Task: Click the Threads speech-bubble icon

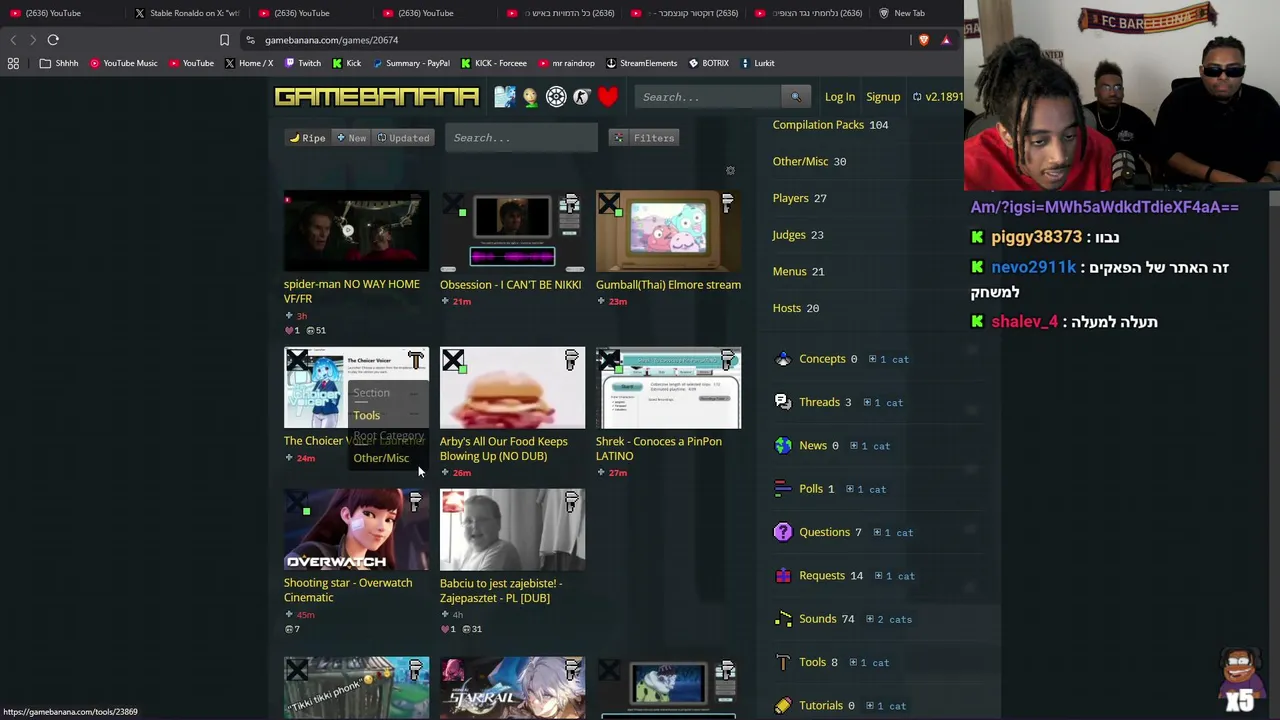Action: pos(783,402)
